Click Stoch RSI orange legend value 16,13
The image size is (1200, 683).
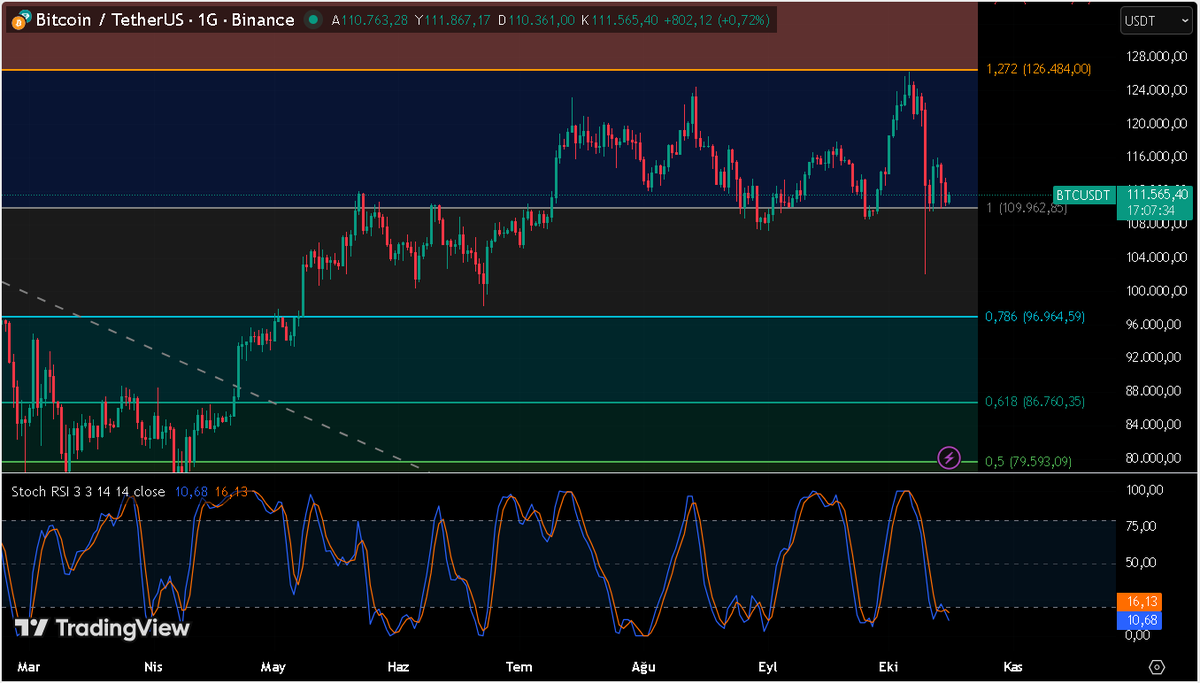[x=231, y=491]
